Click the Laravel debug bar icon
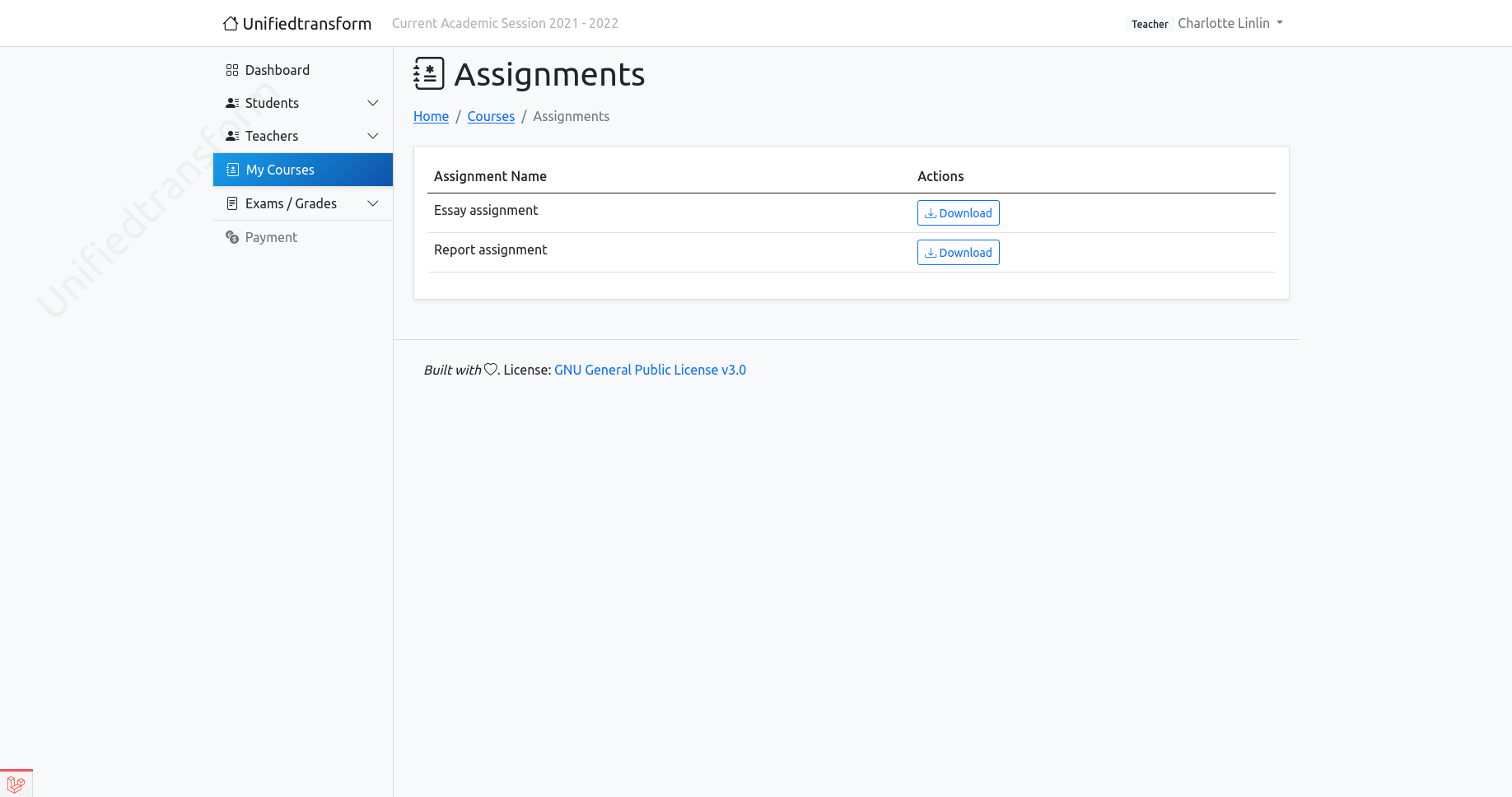 point(16,784)
